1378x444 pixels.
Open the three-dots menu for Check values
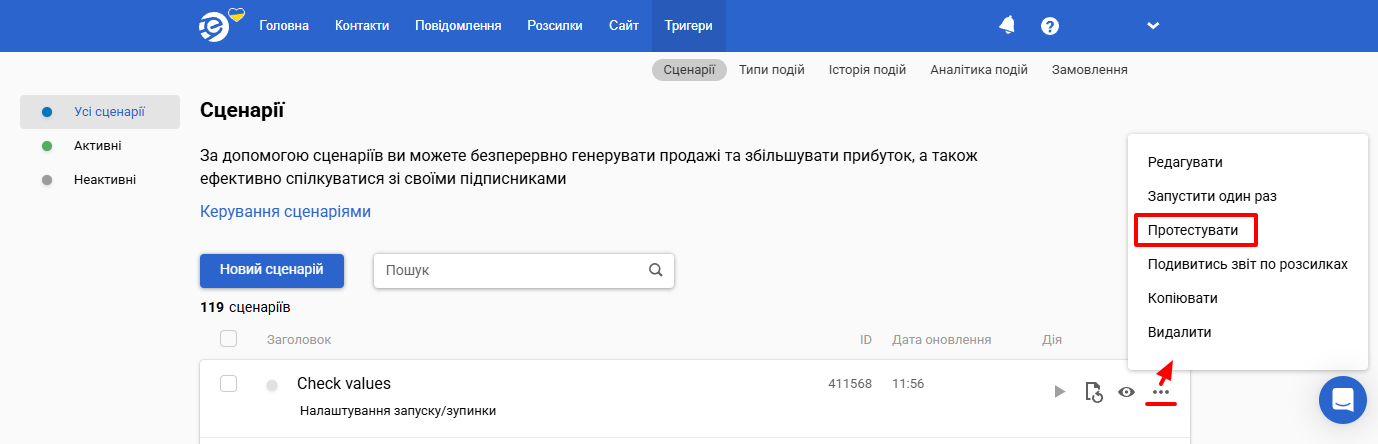point(1161,392)
